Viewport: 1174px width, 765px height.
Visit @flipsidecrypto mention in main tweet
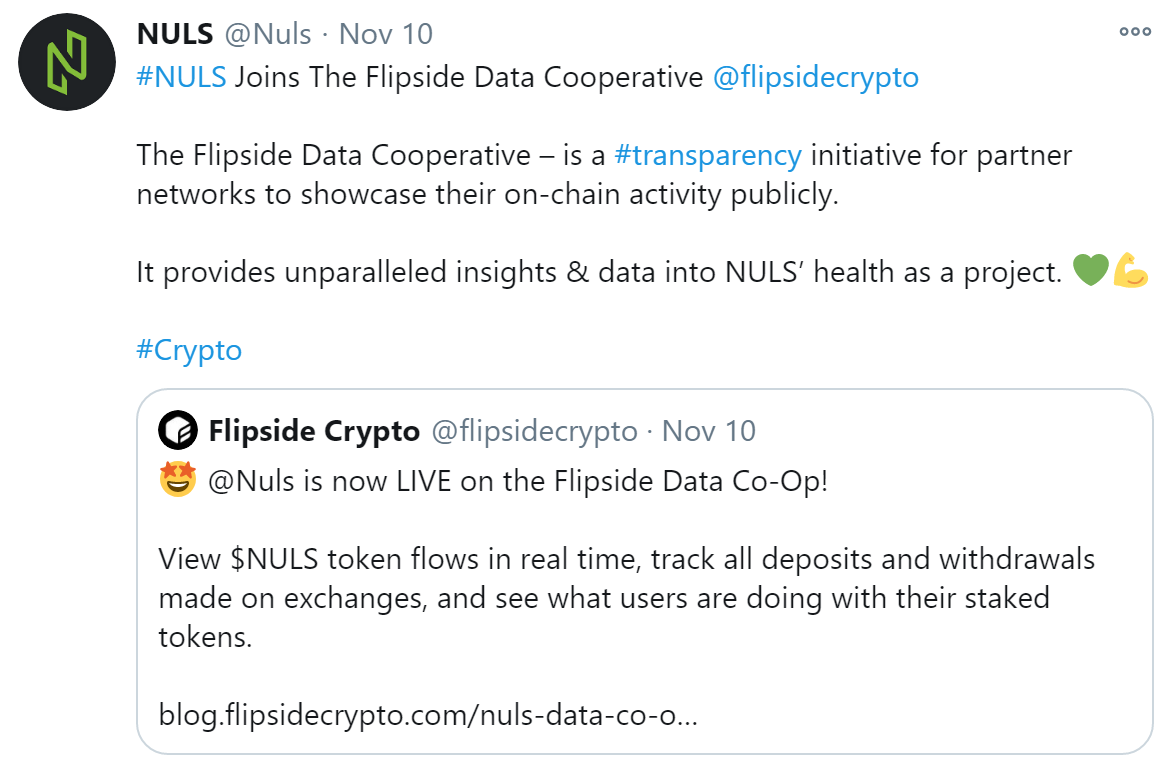(x=815, y=78)
